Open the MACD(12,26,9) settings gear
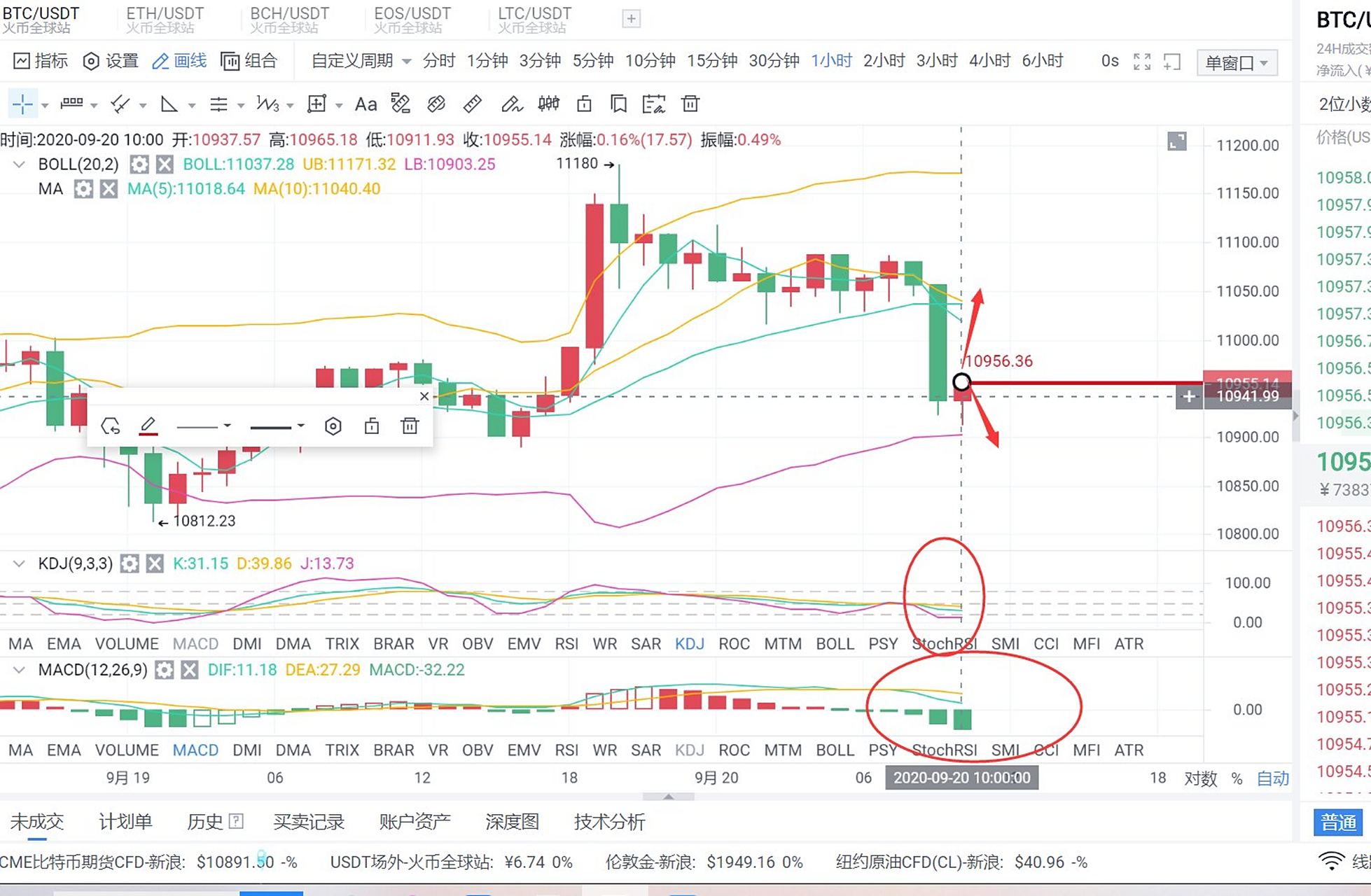This screenshot has width=1371, height=896. (164, 670)
